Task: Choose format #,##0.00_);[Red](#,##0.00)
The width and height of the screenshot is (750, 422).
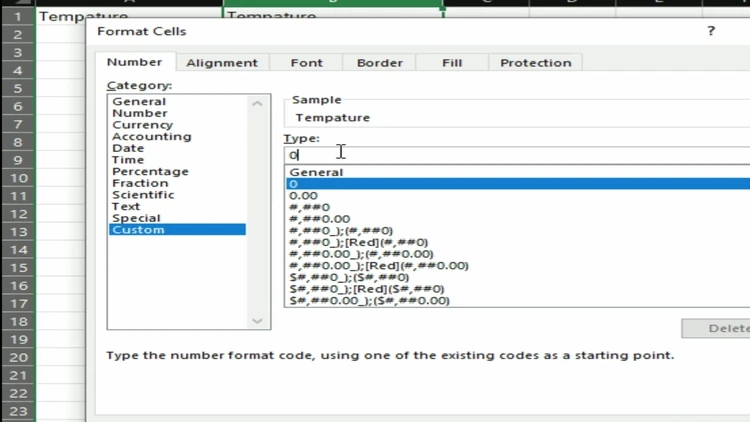Action: [518, 266]
